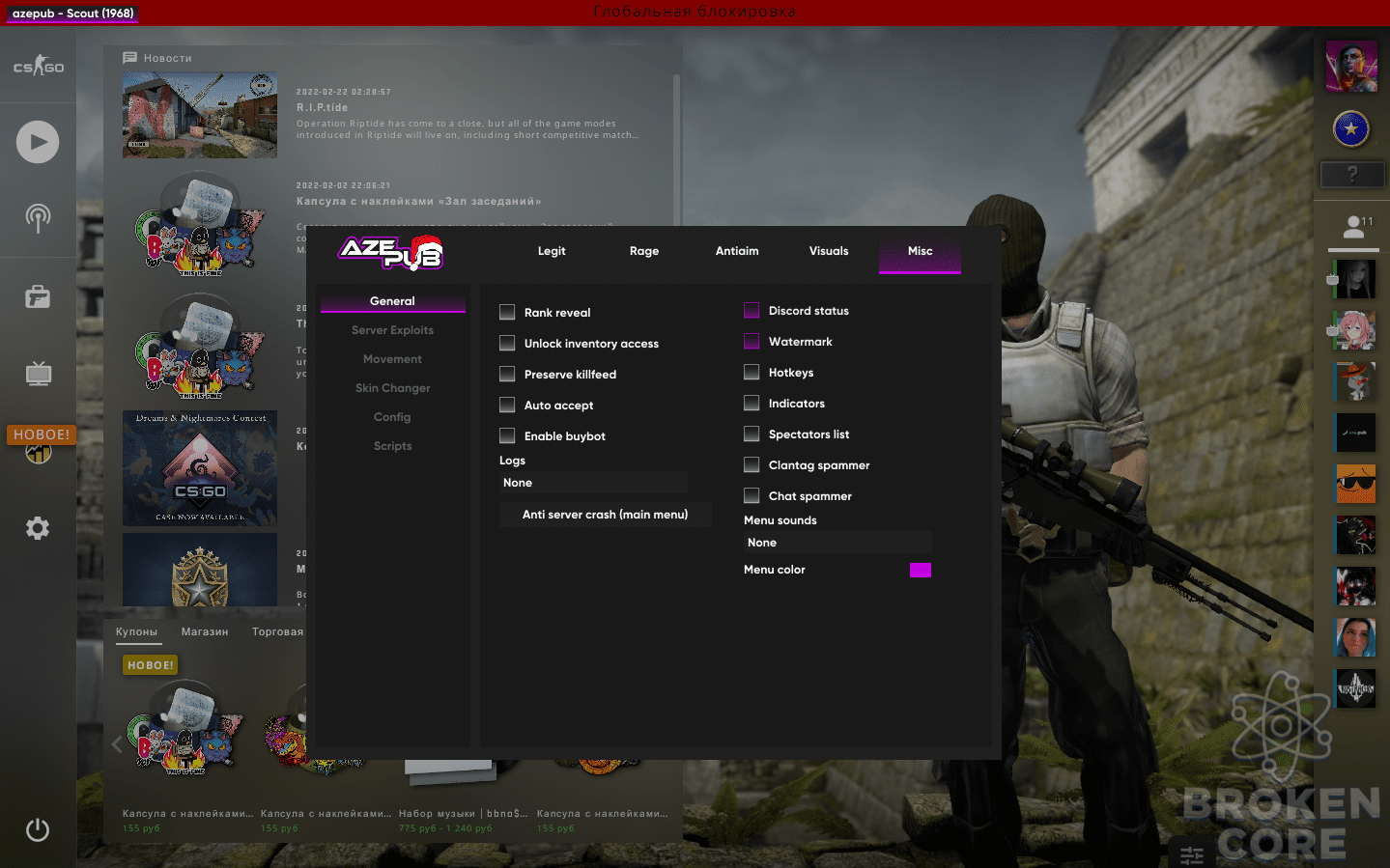Disable Discord status checkbox
Image resolution: width=1390 pixels, height=868 pixels.
point(752,310)
